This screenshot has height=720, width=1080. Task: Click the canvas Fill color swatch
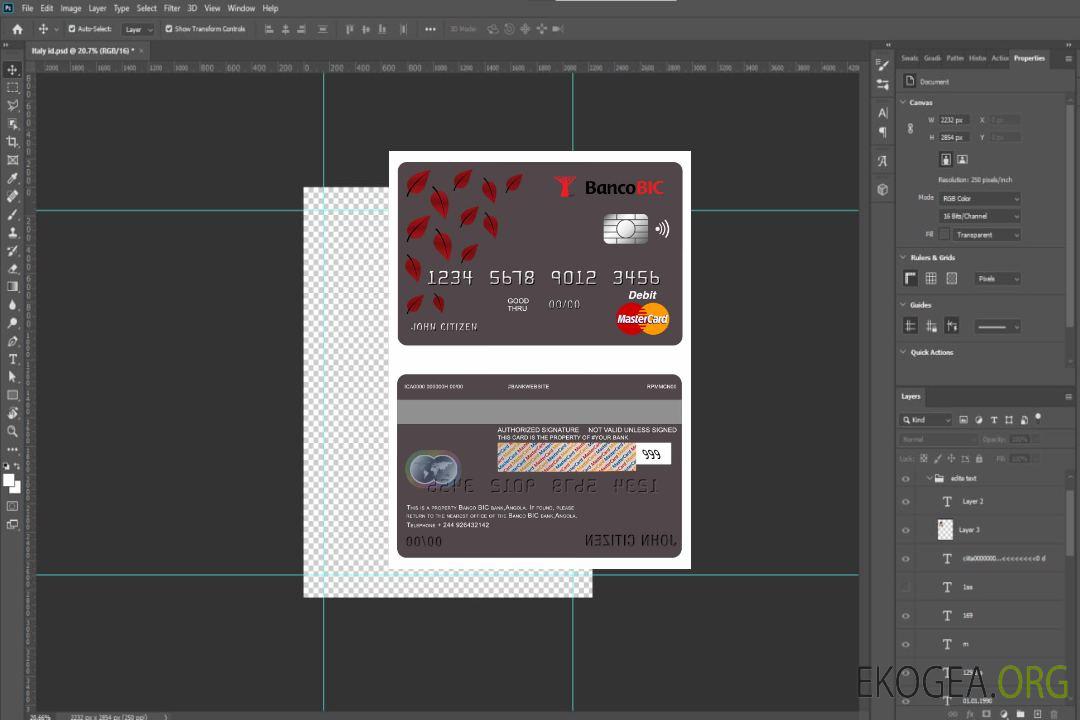(x=944, y=235)
